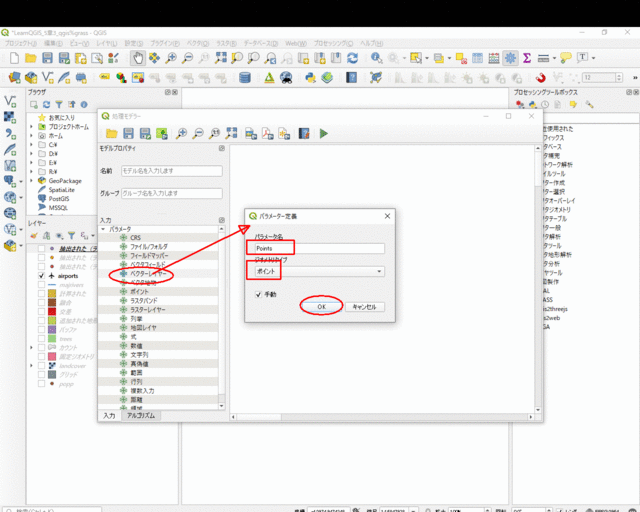Click キャンセル in the parameter dialog
Viewport: 640px width, 512px height.
[364, 307]
